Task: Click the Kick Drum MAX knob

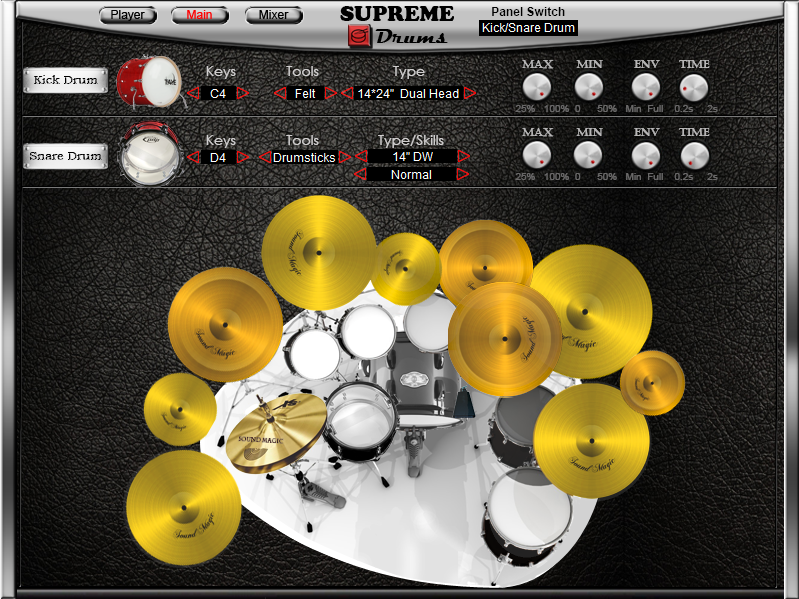Action: click(x=537, y=89)
